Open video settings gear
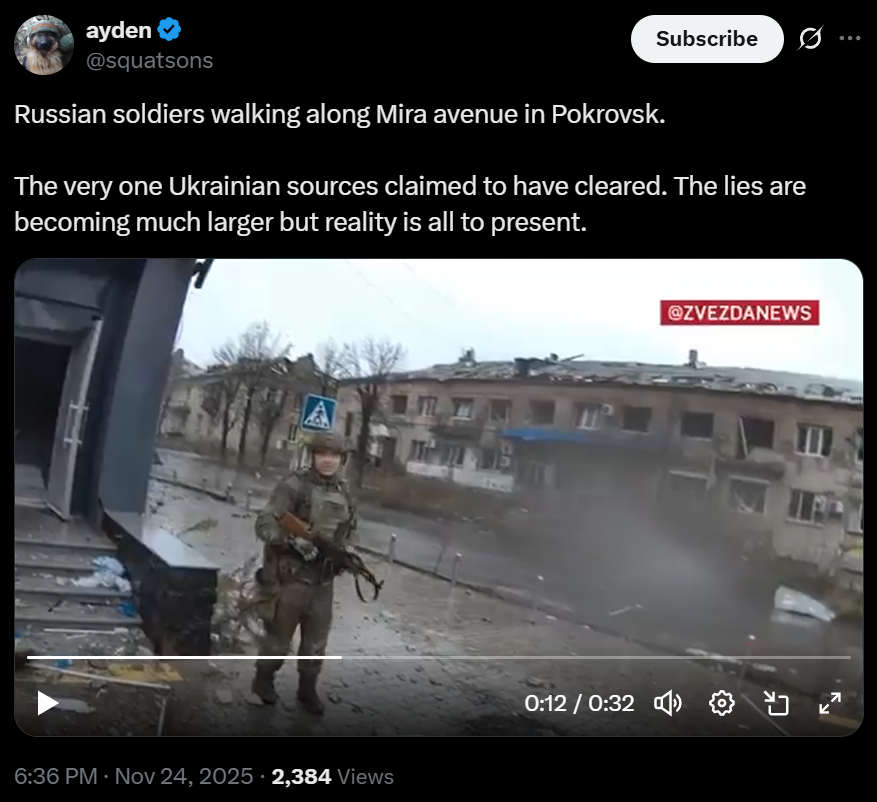The width and height of the screenshot is (877, 802). click(722, 703)
